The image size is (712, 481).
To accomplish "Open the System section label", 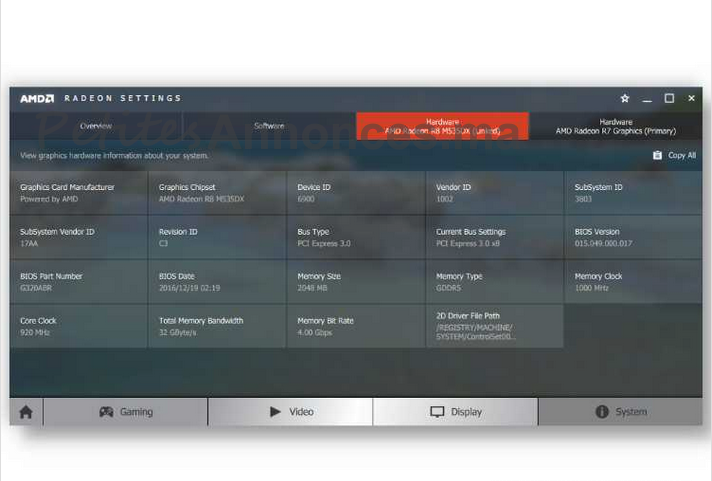I will point(631,412).
